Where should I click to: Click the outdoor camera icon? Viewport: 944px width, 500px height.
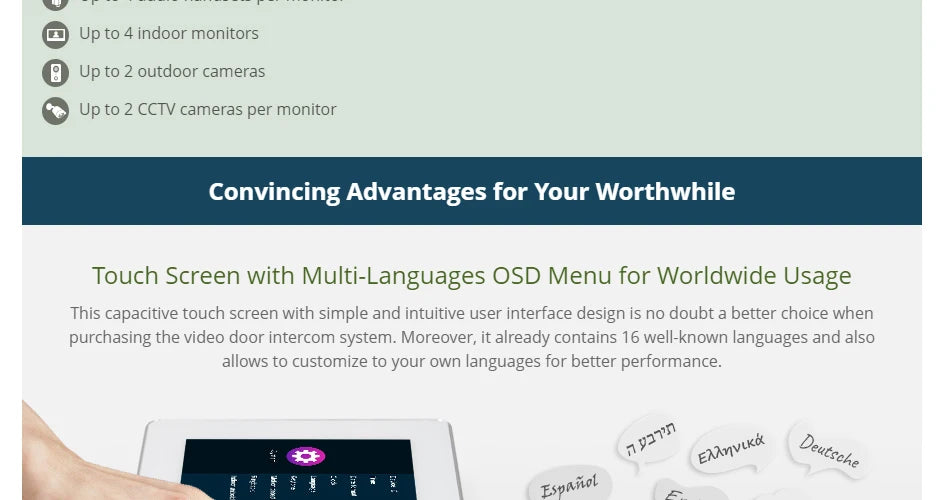coord(55,73)
